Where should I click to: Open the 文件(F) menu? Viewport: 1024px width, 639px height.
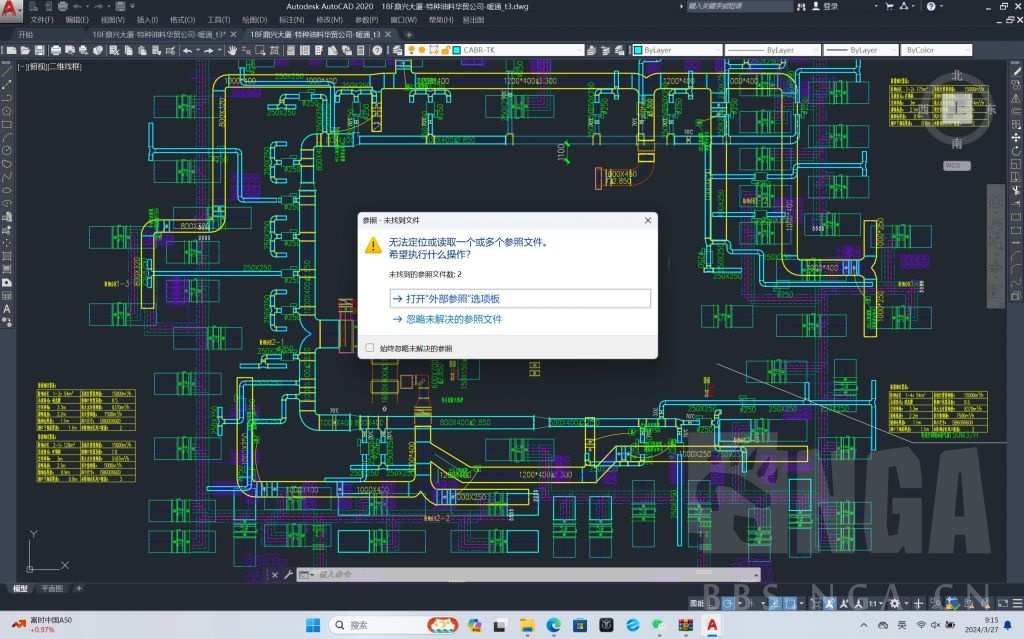(42, 19)
